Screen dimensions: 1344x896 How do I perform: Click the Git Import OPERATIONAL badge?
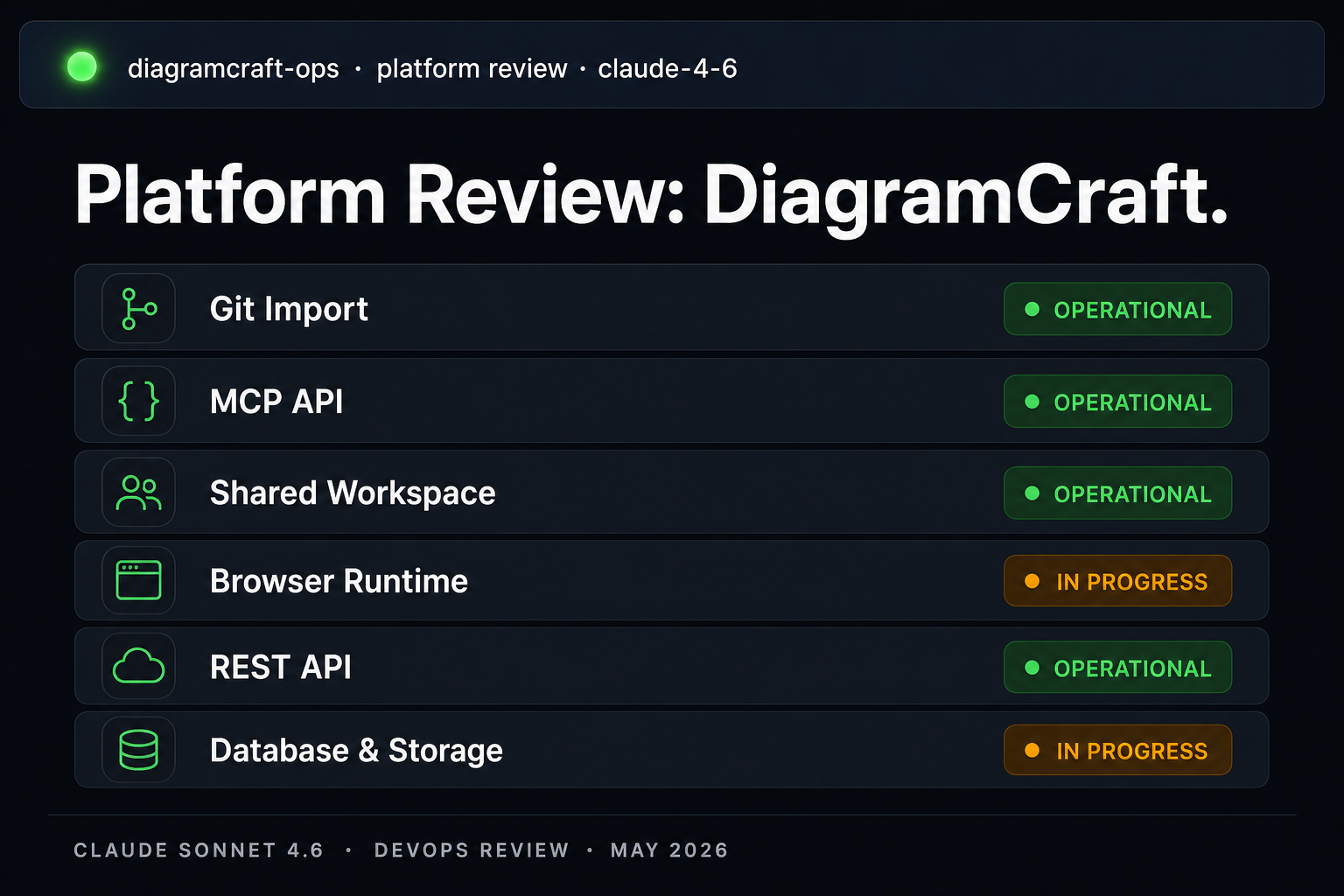[x=1117, y=309]
